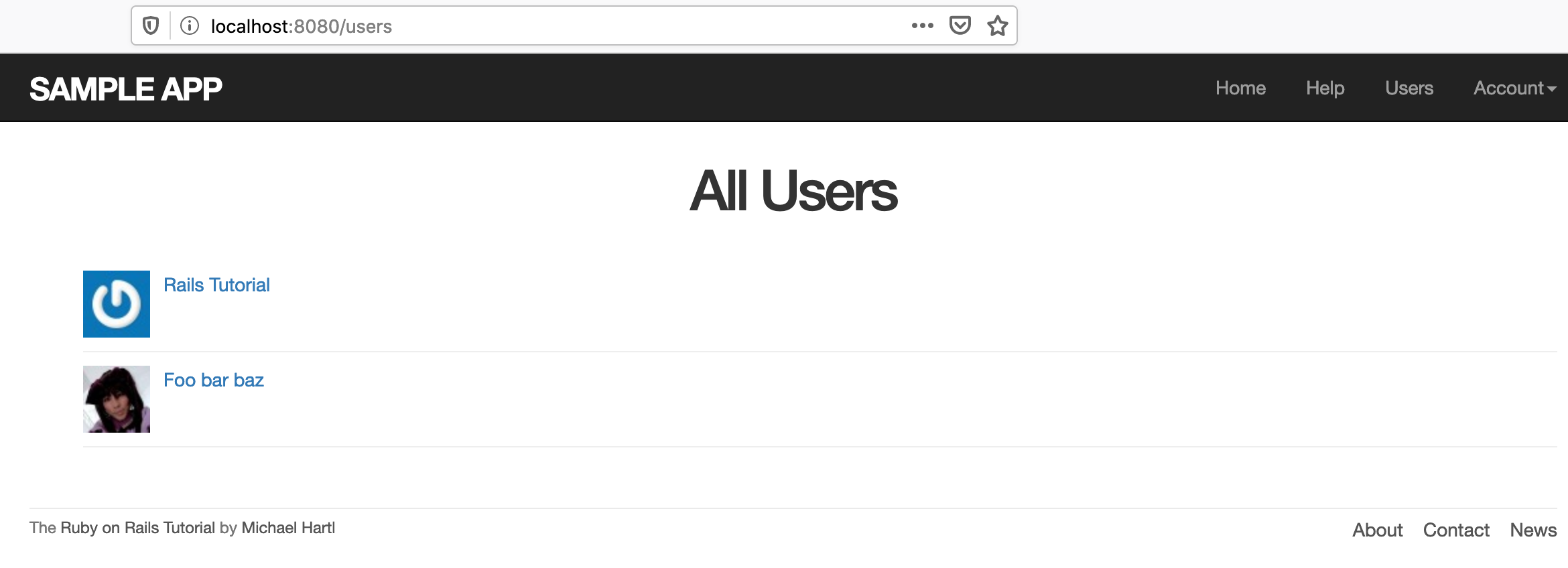1568x568 pixels.
Task: Expand the Account dropdown menu
Action: coord(1514,88)
